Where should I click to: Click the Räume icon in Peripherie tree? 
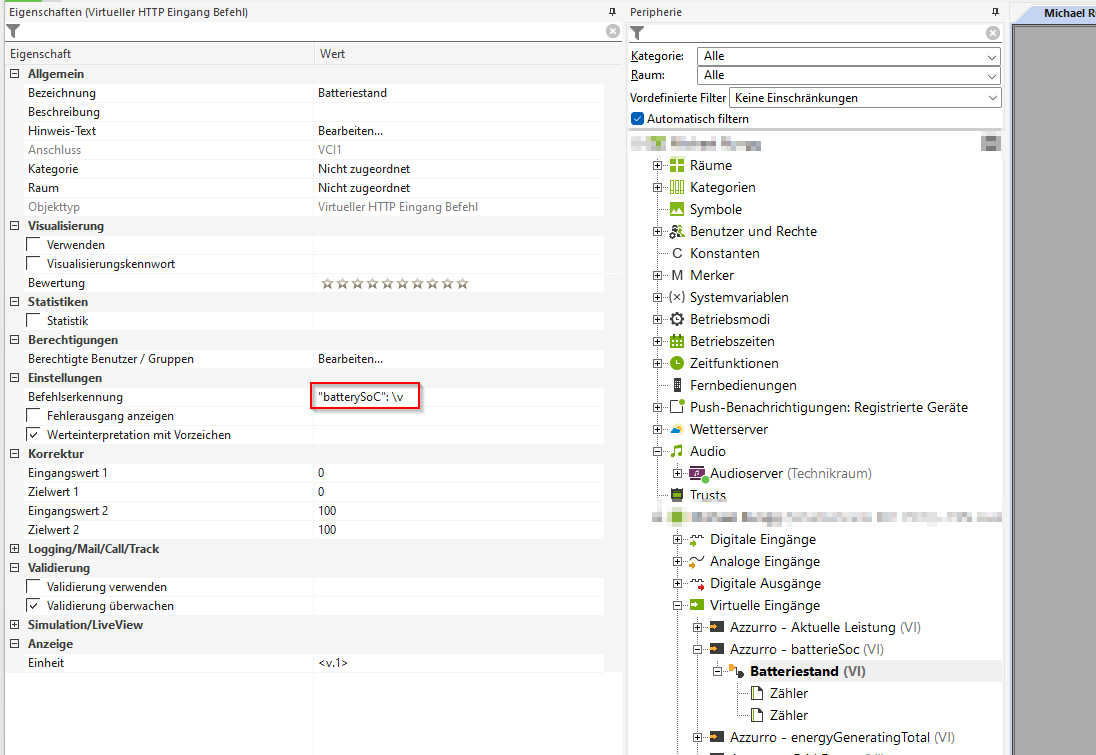click(x=677, y=166)
